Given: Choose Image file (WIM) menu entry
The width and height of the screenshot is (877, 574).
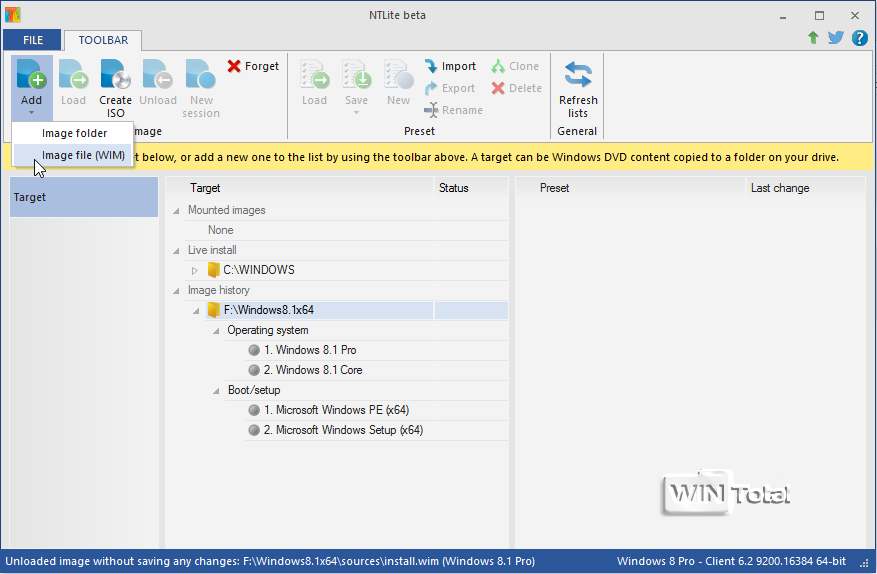Looking at the screenshot, I should point(73,155).
